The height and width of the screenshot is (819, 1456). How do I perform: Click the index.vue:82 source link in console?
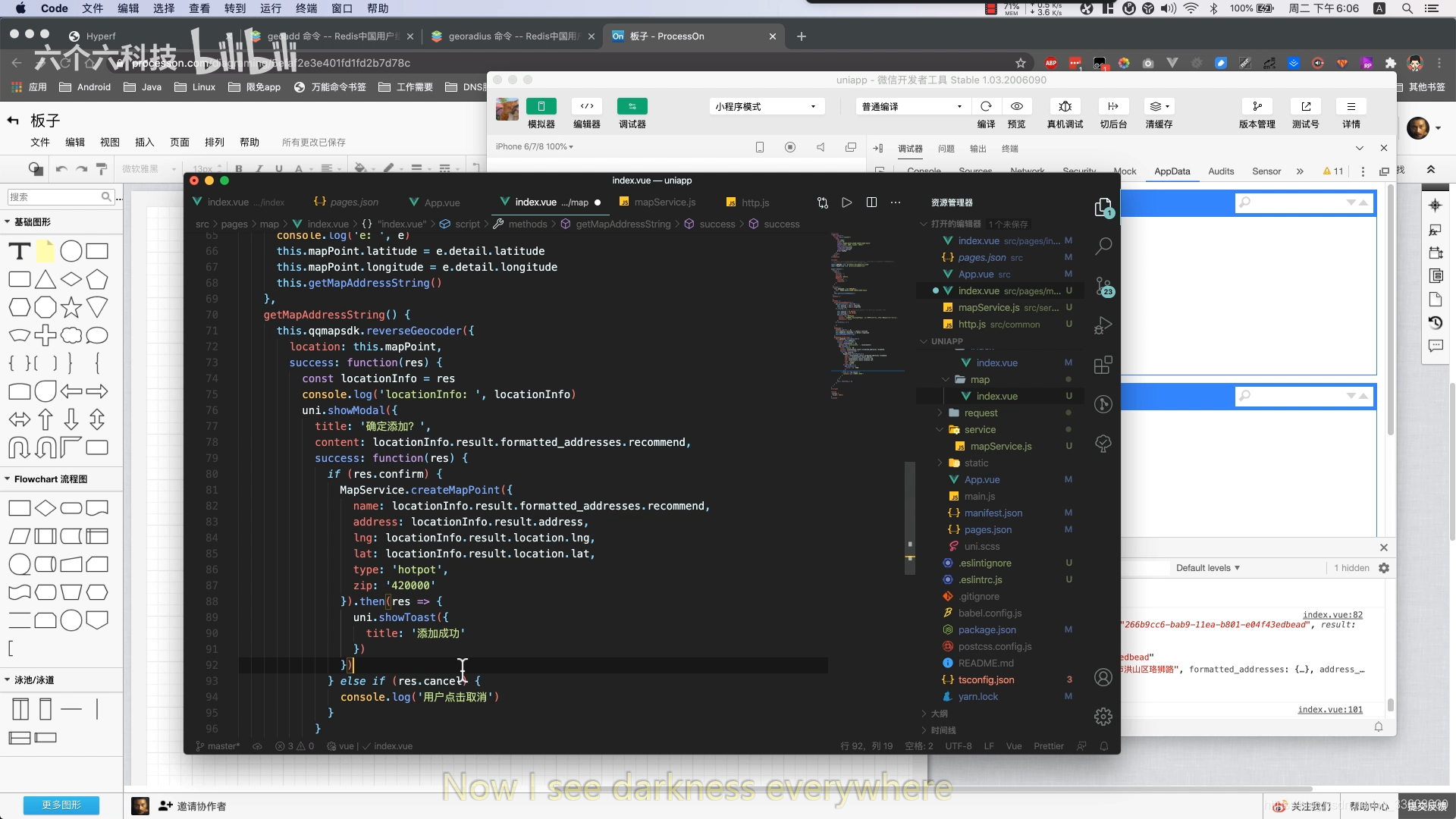1332,615
